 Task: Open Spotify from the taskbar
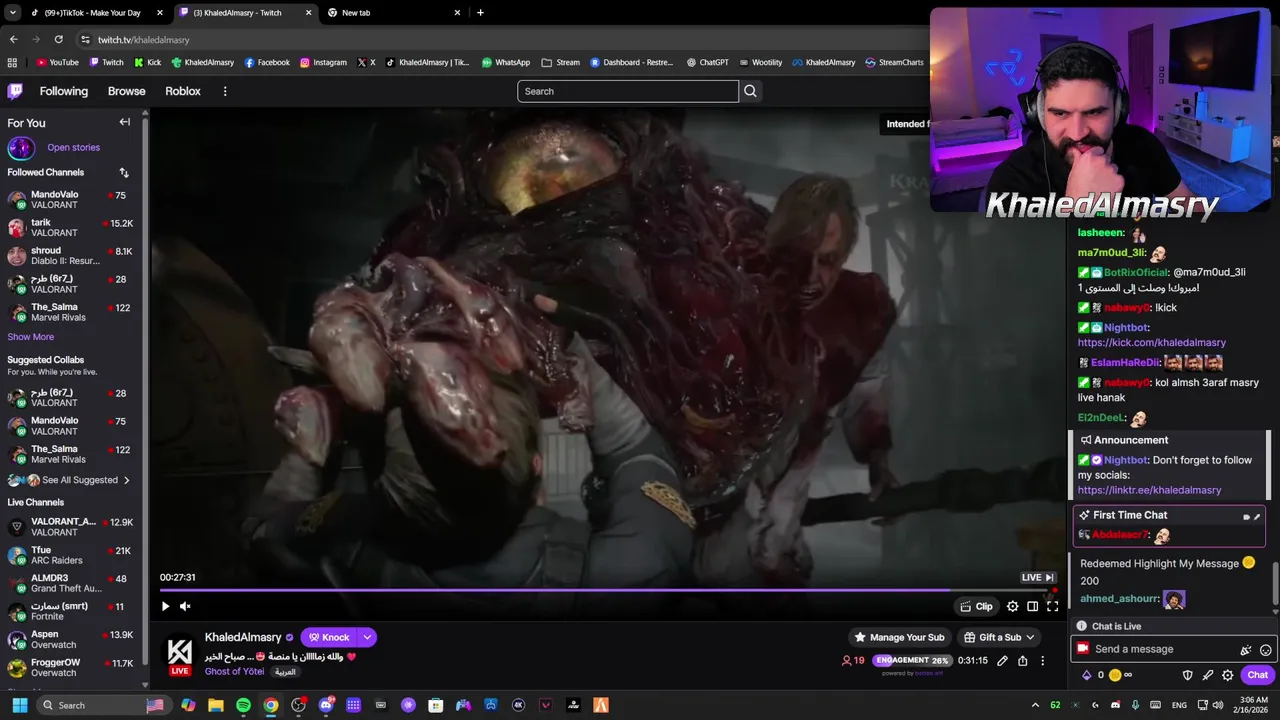tap(243, 705)
